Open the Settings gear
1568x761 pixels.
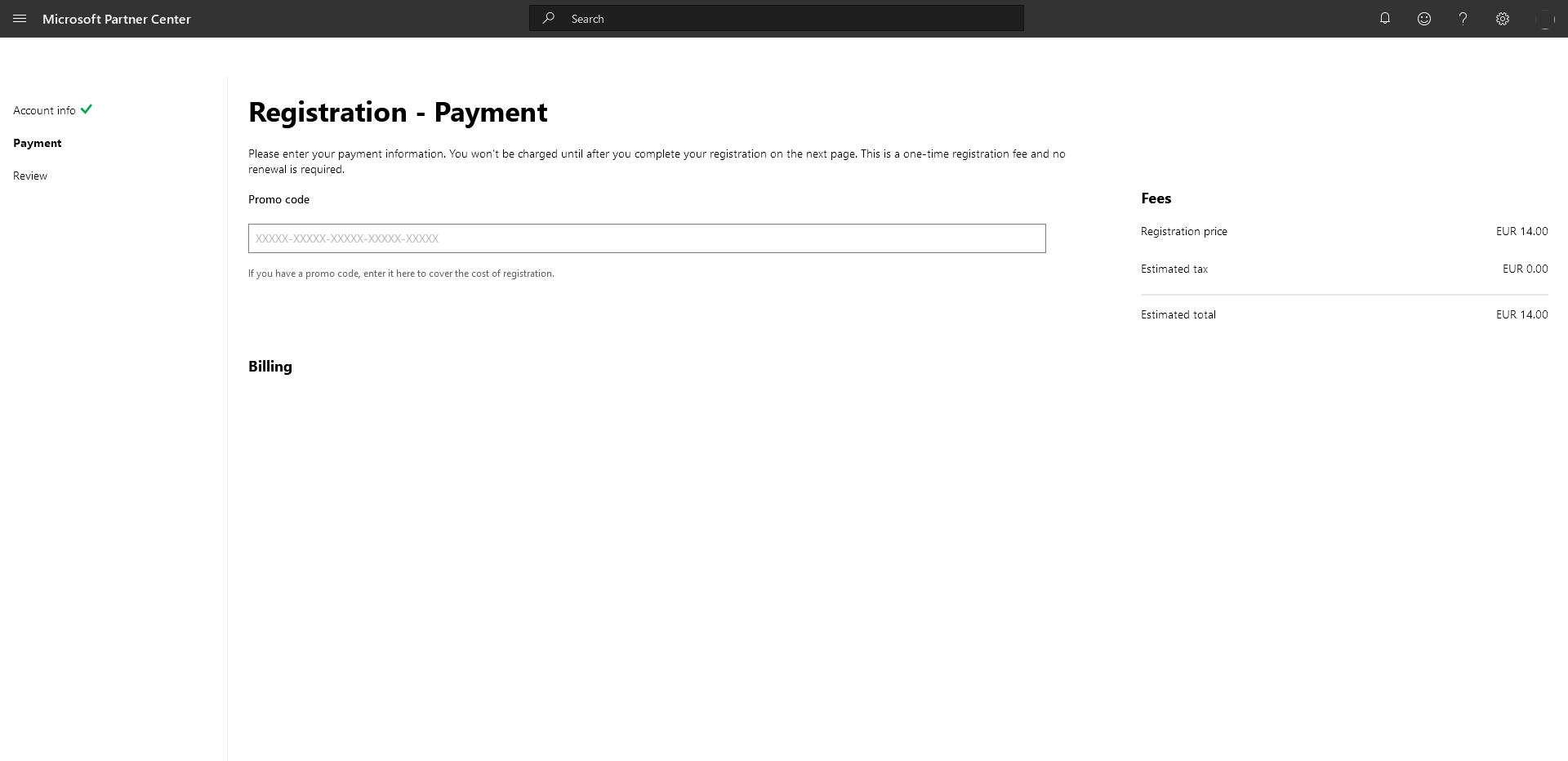click(x=1503, y=18)
